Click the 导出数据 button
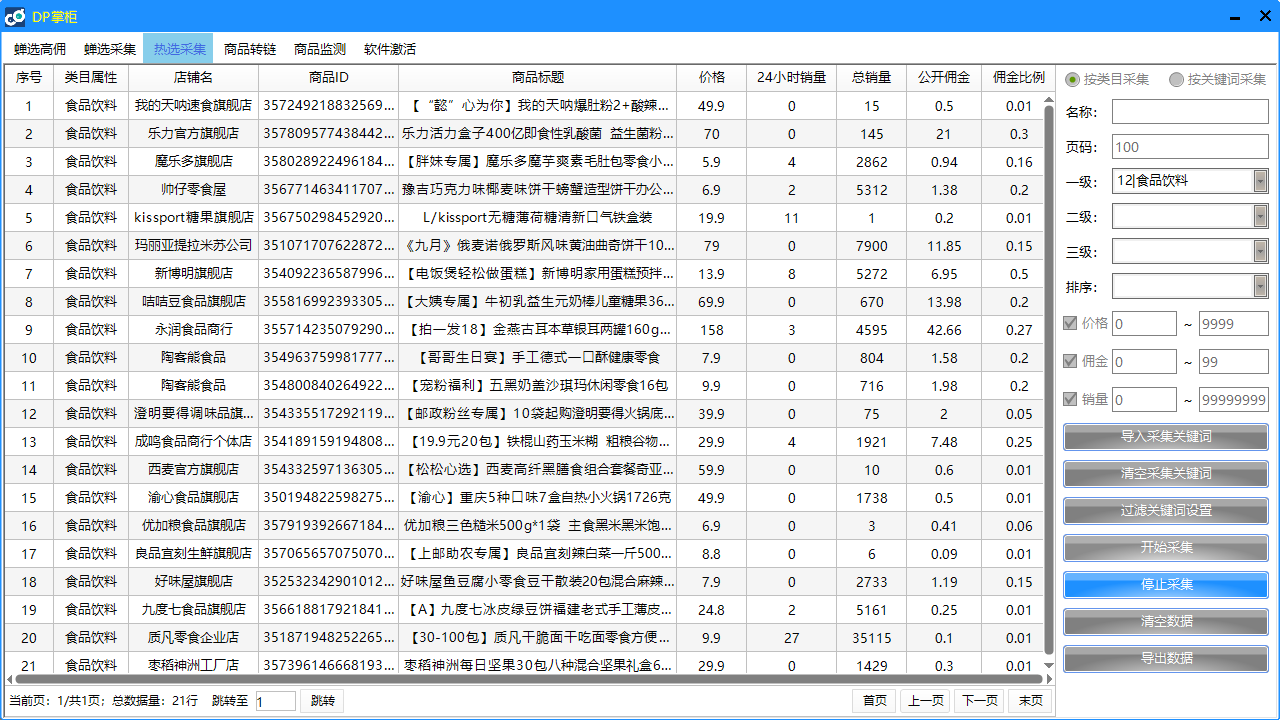The height and width of the screenshot is (720, 1280). (x=1166, y=658)
